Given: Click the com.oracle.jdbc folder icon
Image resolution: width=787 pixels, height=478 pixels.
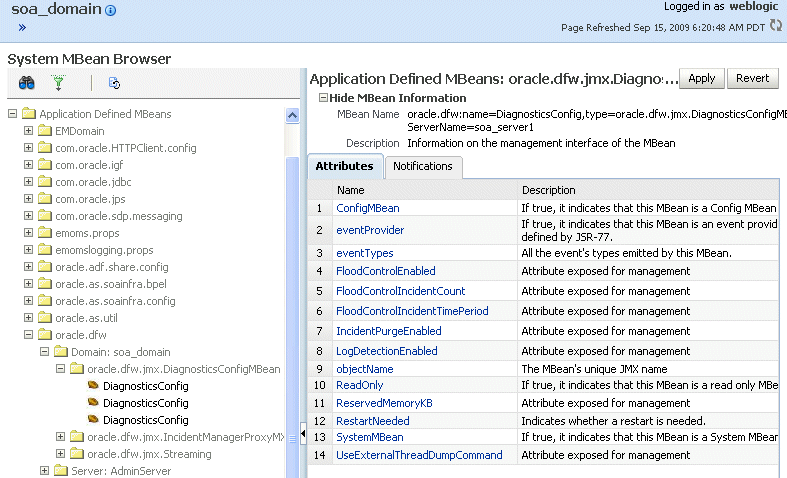Looking at the screenshot, I should [45, 182].
